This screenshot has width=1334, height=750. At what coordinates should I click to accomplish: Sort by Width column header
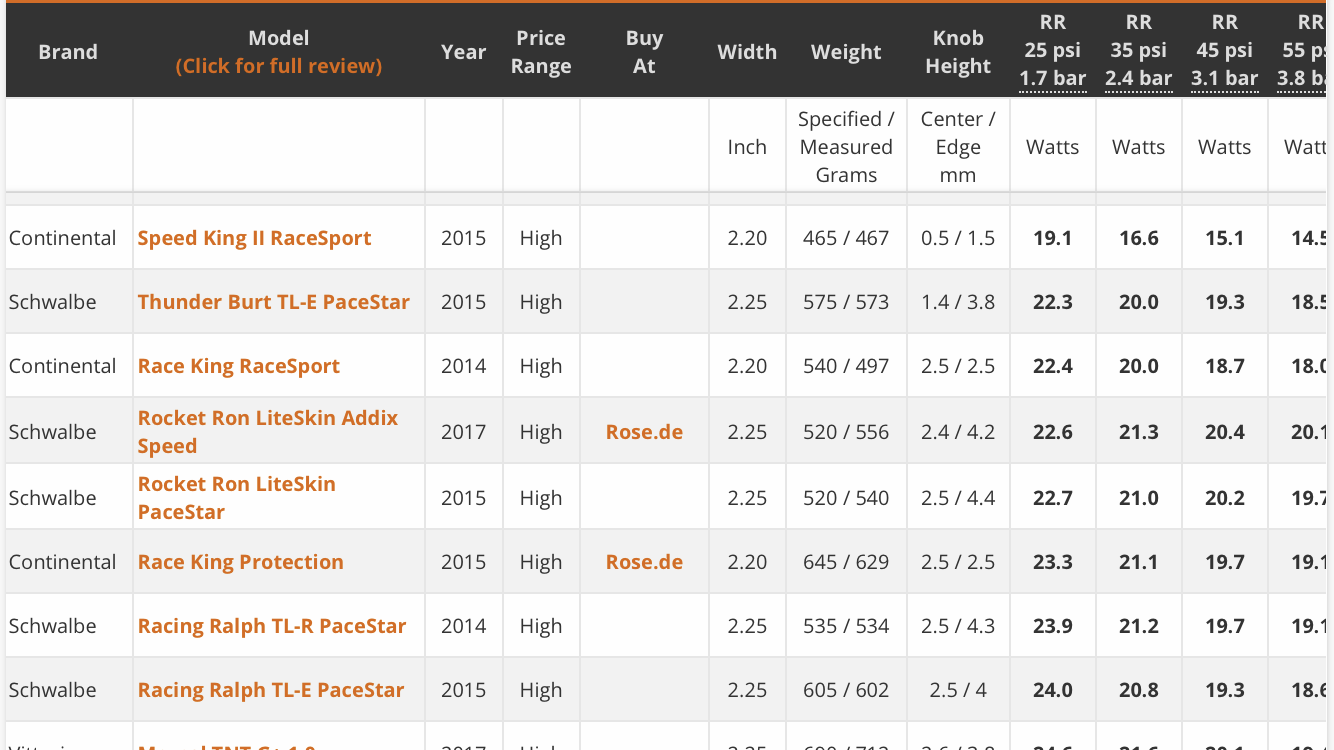[747, 52]
